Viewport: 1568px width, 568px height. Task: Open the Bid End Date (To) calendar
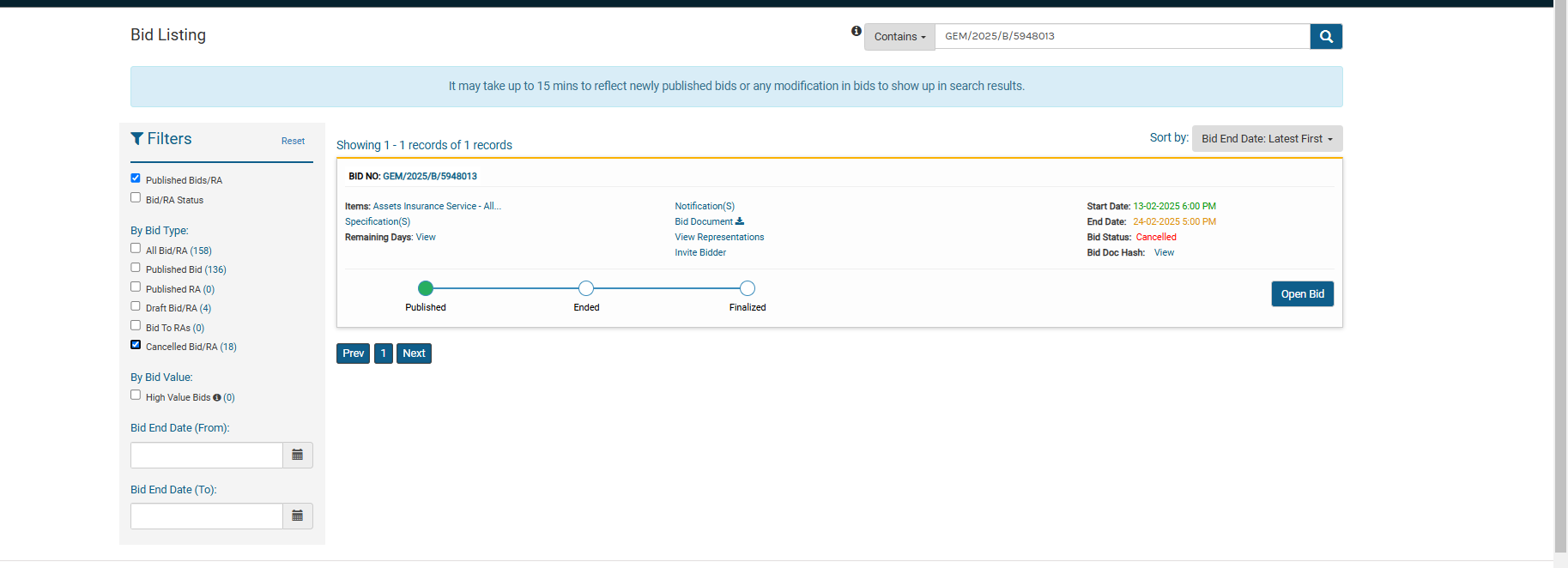click(x=297, y=516)
